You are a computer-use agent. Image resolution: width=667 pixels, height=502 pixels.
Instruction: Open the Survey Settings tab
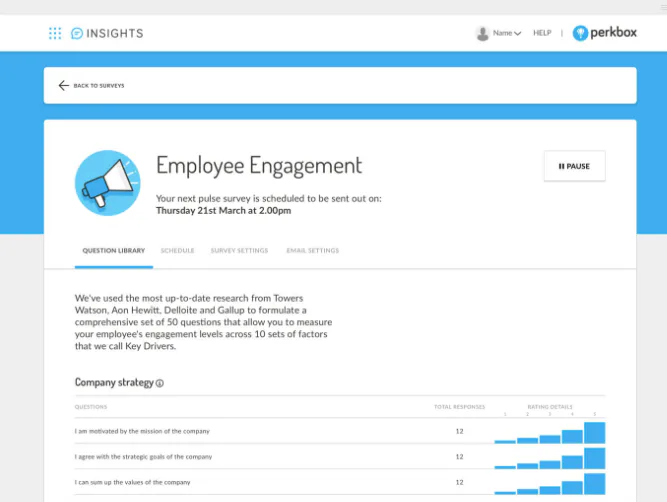pyautogui.click(x=239, y=251)
